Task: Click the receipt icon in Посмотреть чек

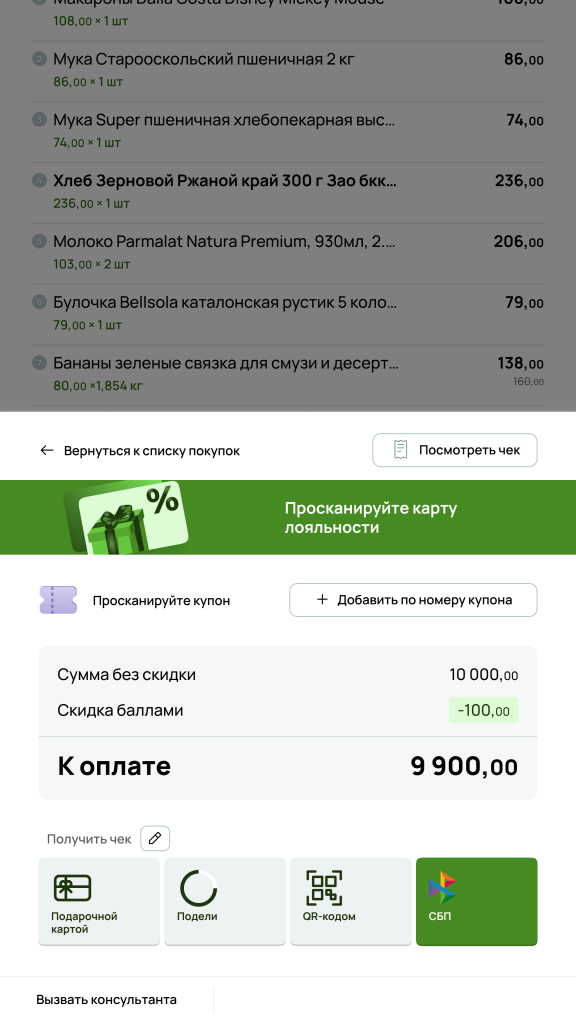Action: pos(400,449)
